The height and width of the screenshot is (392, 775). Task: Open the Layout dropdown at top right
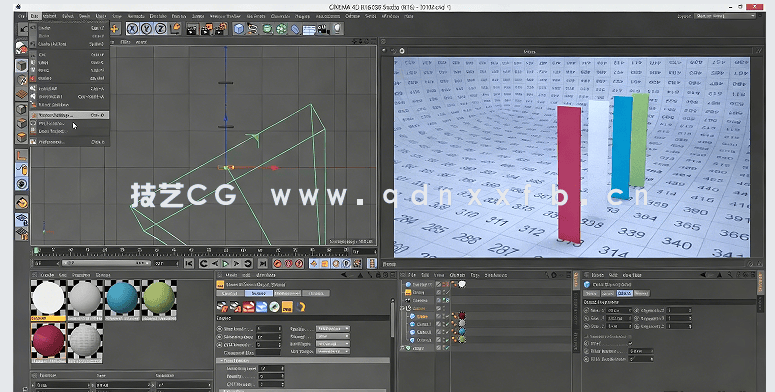tap(725, 16)
